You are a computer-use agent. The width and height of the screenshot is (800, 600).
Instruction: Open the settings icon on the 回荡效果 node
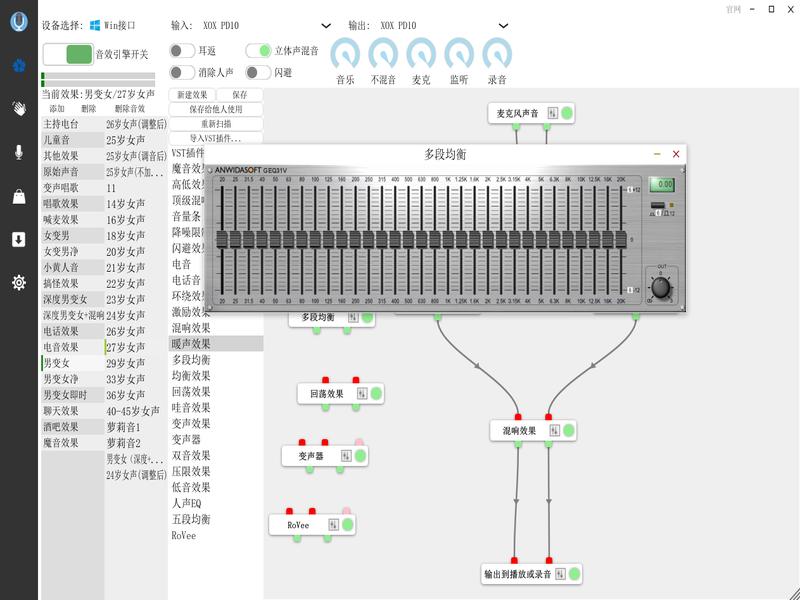[x=359, y=394]
